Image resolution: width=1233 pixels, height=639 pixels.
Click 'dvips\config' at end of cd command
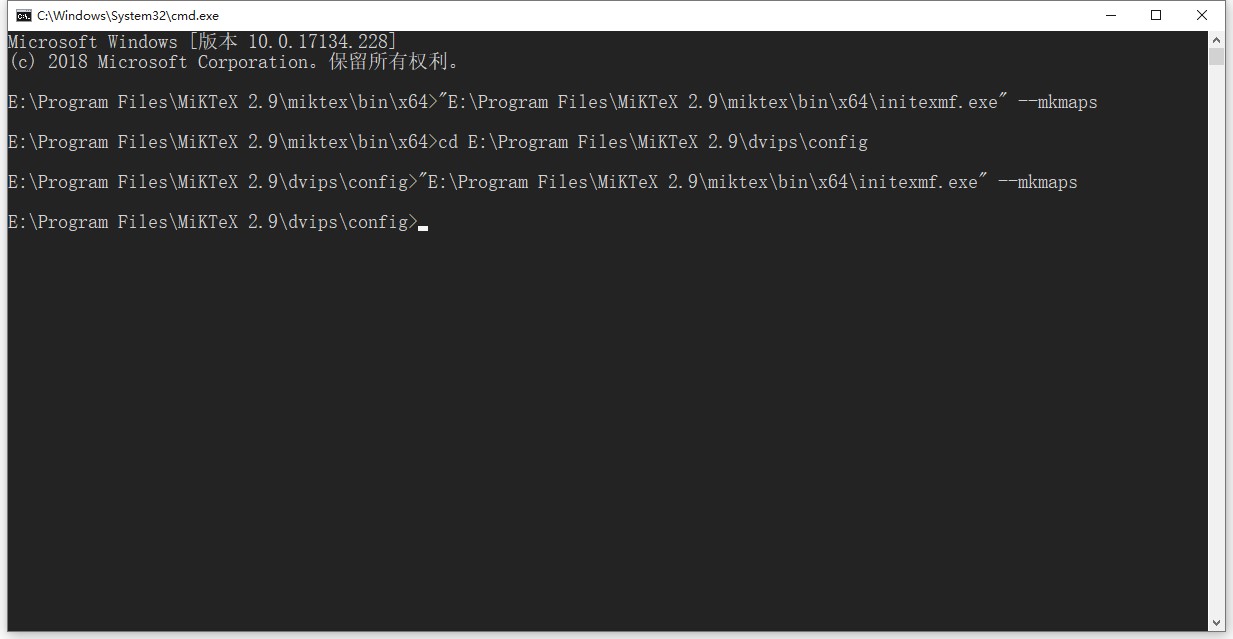(807, 142)
